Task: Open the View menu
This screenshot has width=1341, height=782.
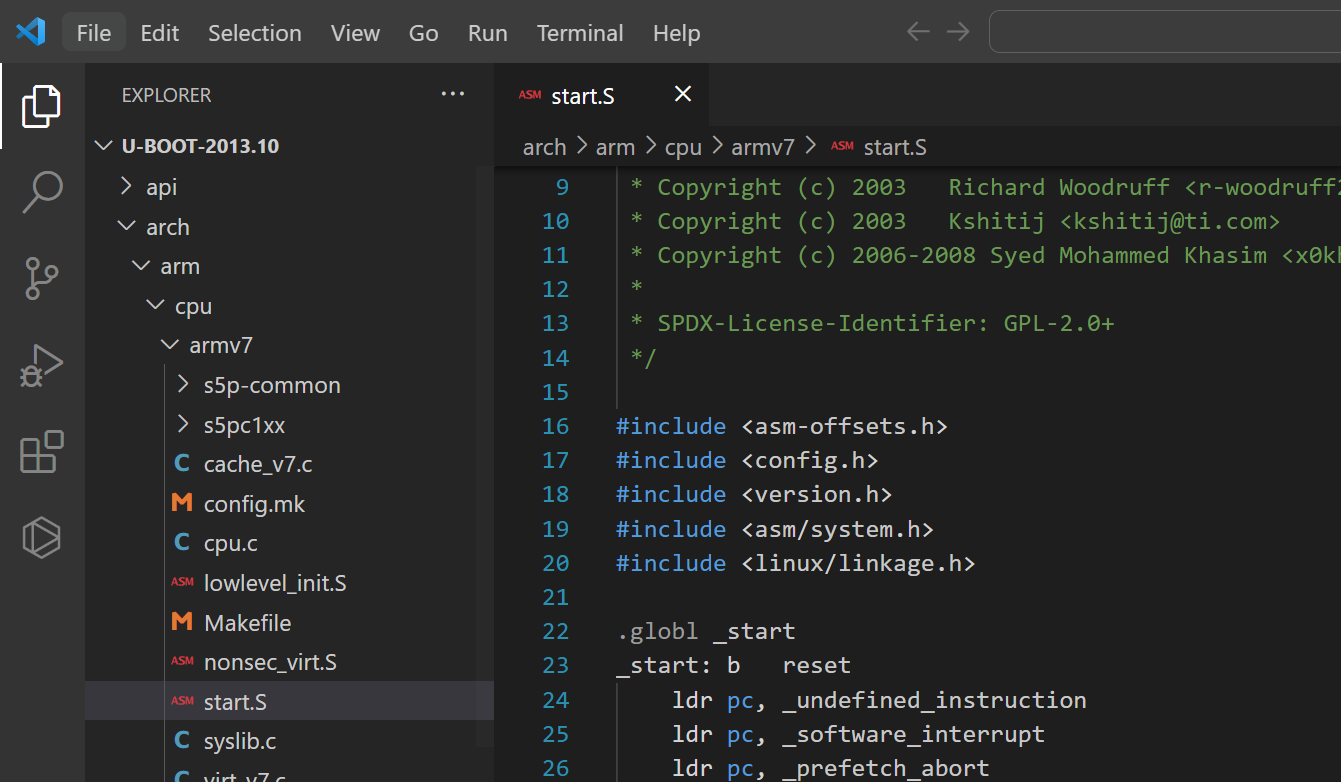Action: (x=356, y=32)
